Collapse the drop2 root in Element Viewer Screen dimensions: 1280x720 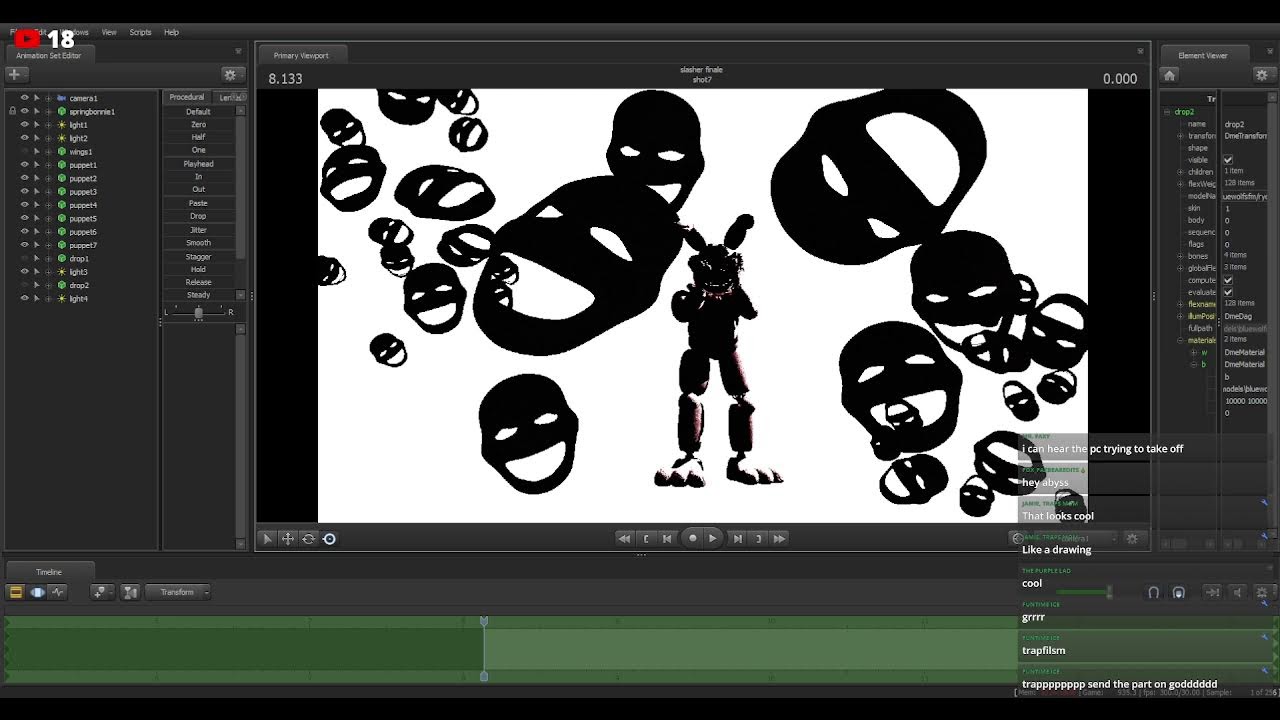click(1167, 112)
